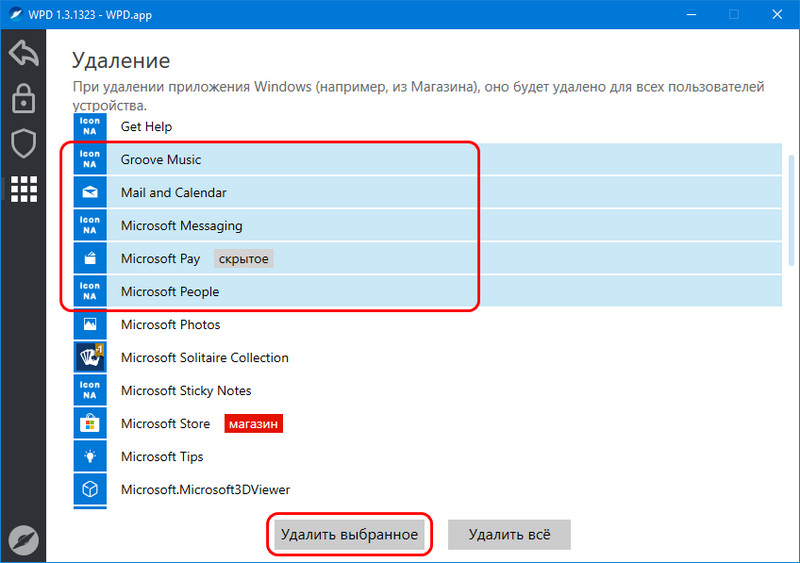Click the Microsoft Messaging app icon
Screen dimensions: 800x563
(90, 225)
